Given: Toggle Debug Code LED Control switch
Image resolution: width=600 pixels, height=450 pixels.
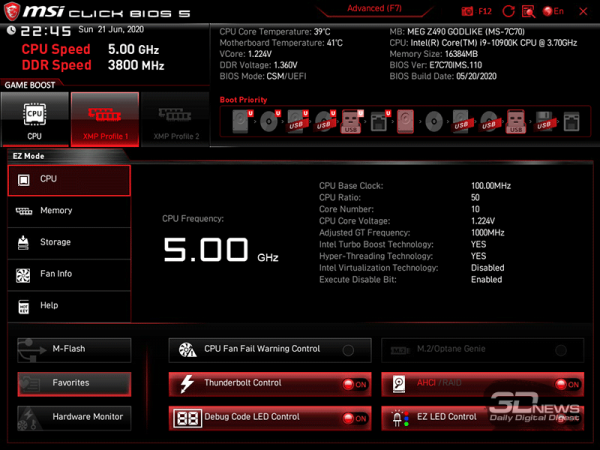Looking at the screenshot, I should (x=354, y=417).
